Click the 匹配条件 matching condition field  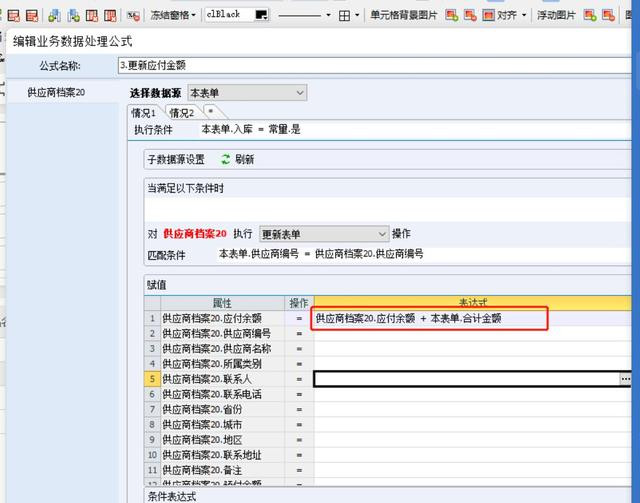(424, 254)
